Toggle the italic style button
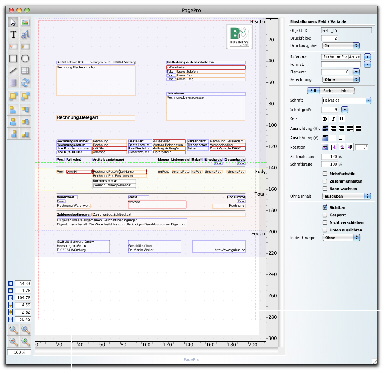 [333, 119]
